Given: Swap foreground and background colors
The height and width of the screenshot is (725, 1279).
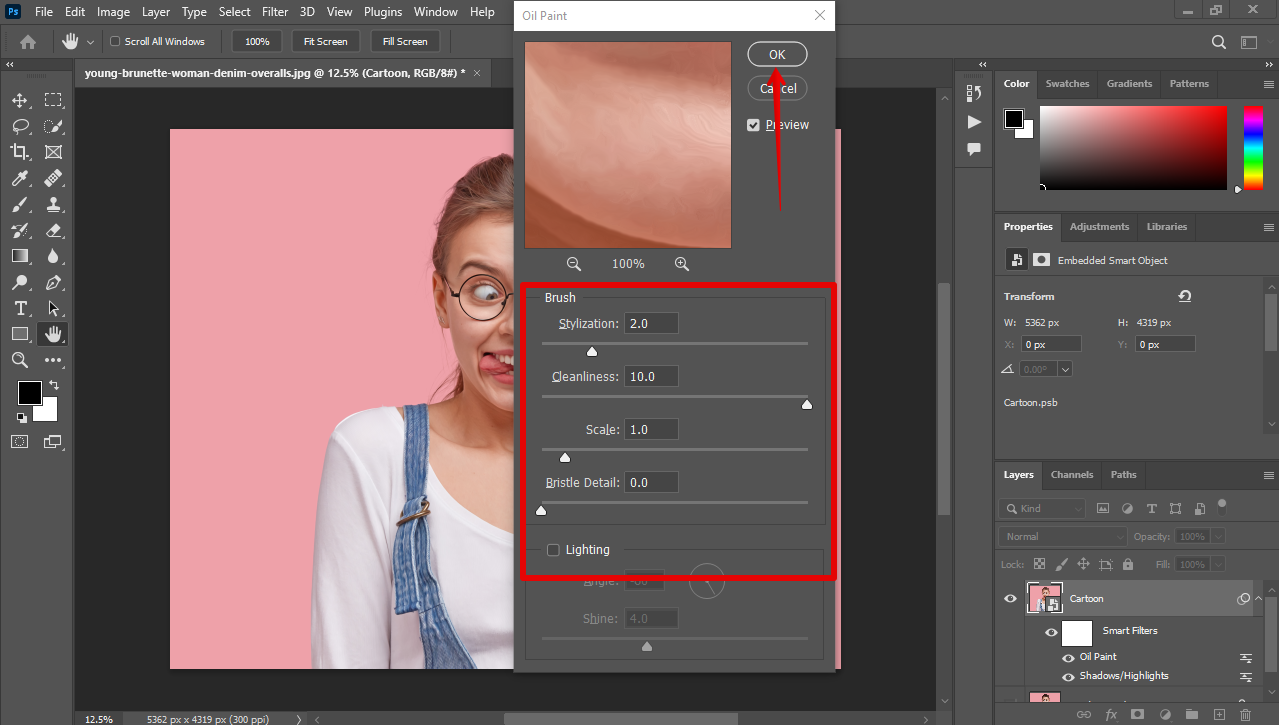Looking at the screenshot, I should (x=53, y=385).
